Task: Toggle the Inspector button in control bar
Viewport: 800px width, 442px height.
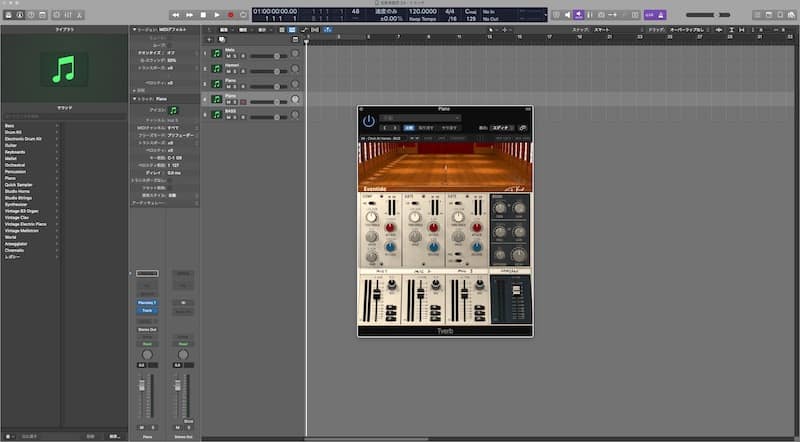Action: [20, 15]
